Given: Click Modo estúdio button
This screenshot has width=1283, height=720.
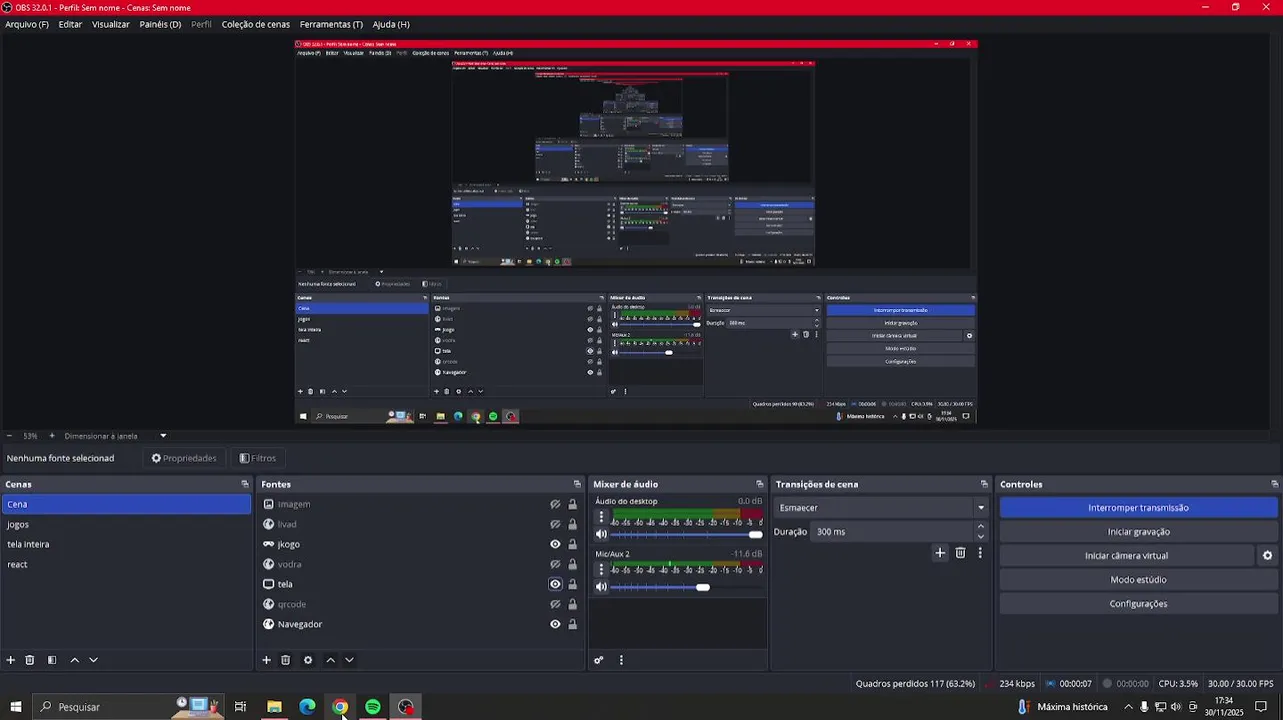Looking at the screenshot, I should click(1138, 580).
